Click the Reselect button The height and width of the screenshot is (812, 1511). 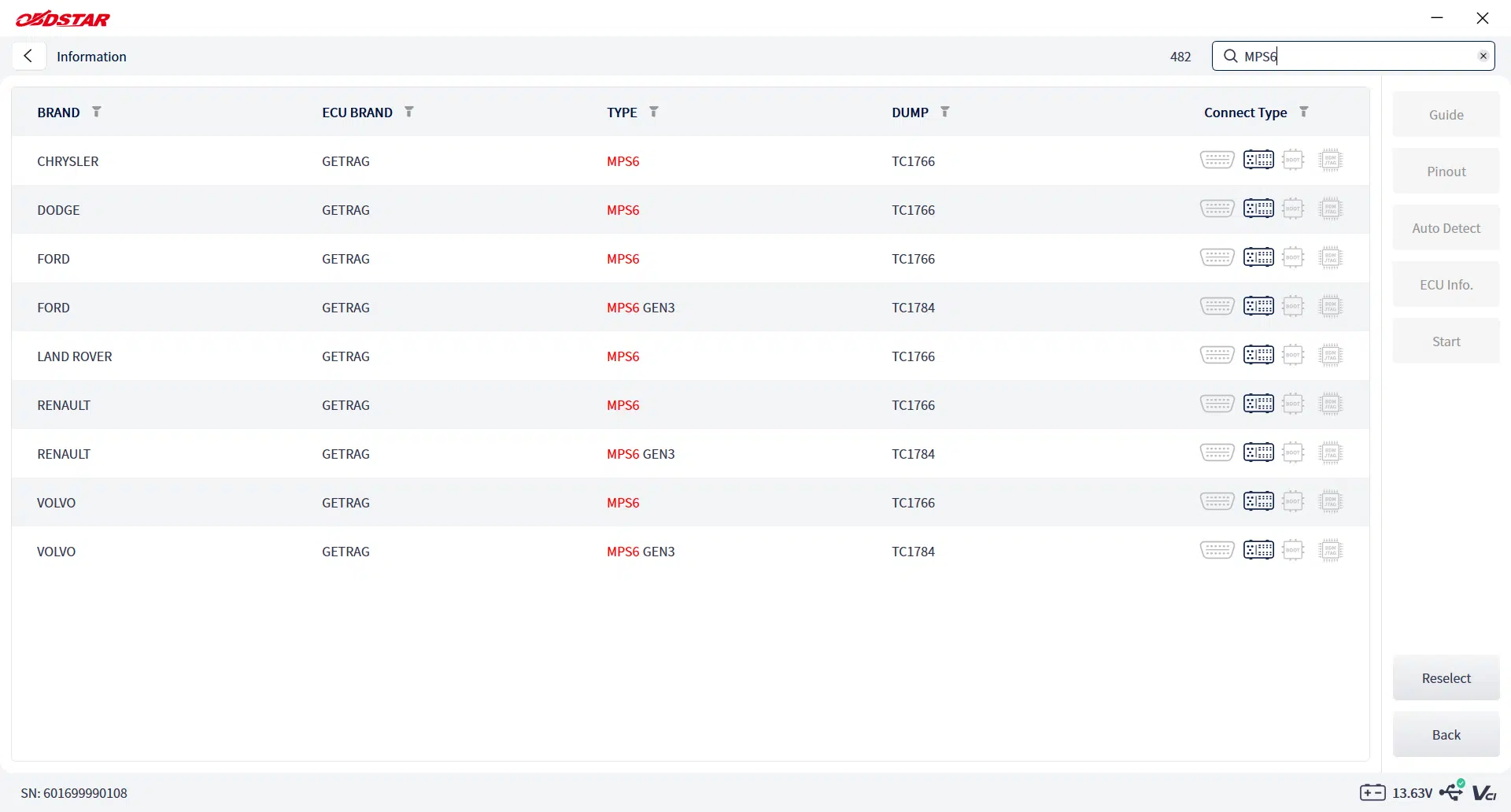pyautogui.click(x=1446, y=677)
